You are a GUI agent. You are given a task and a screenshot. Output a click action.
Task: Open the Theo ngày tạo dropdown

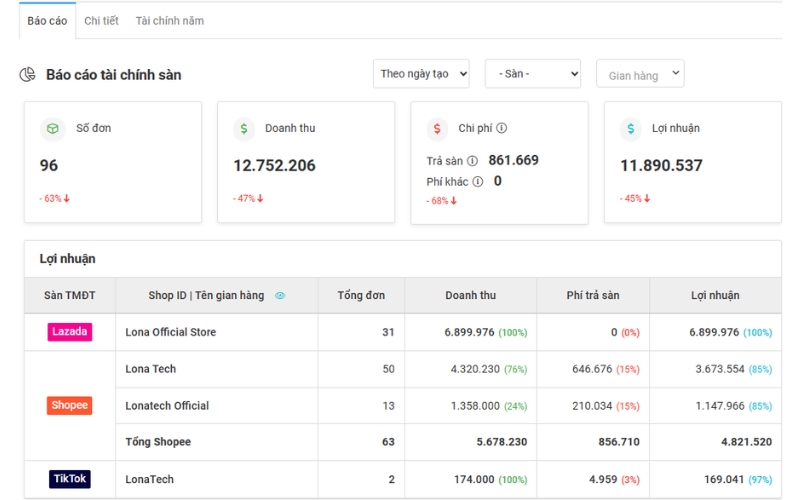coord(421,74)
